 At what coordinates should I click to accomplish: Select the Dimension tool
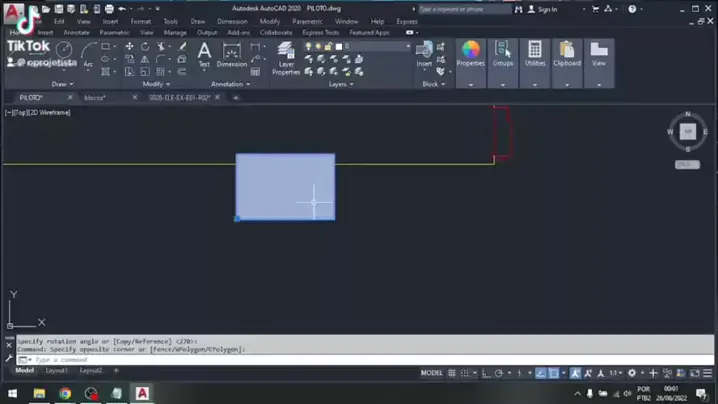(x=232, y=55)
